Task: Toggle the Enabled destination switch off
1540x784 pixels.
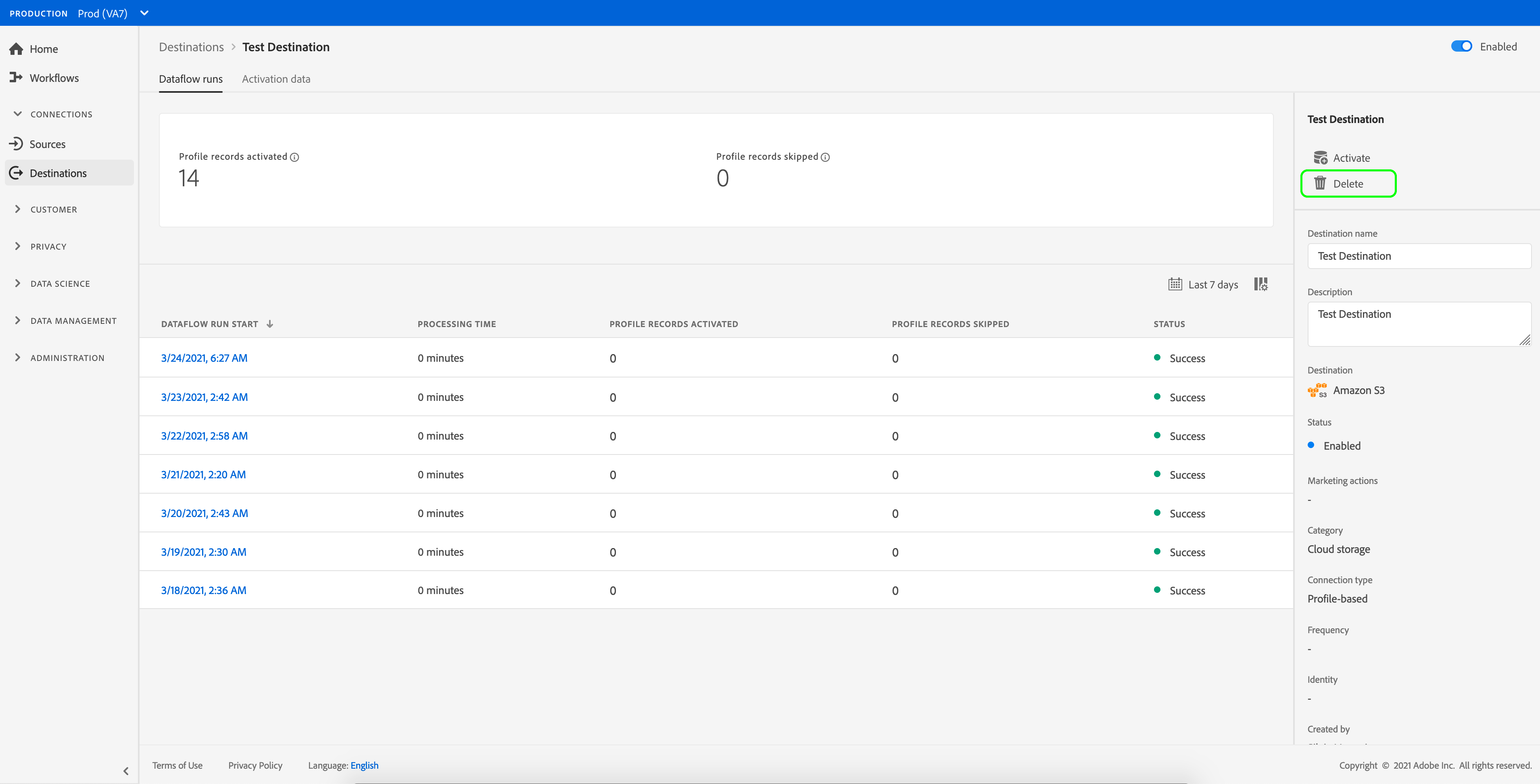Action: (1461, 47)
